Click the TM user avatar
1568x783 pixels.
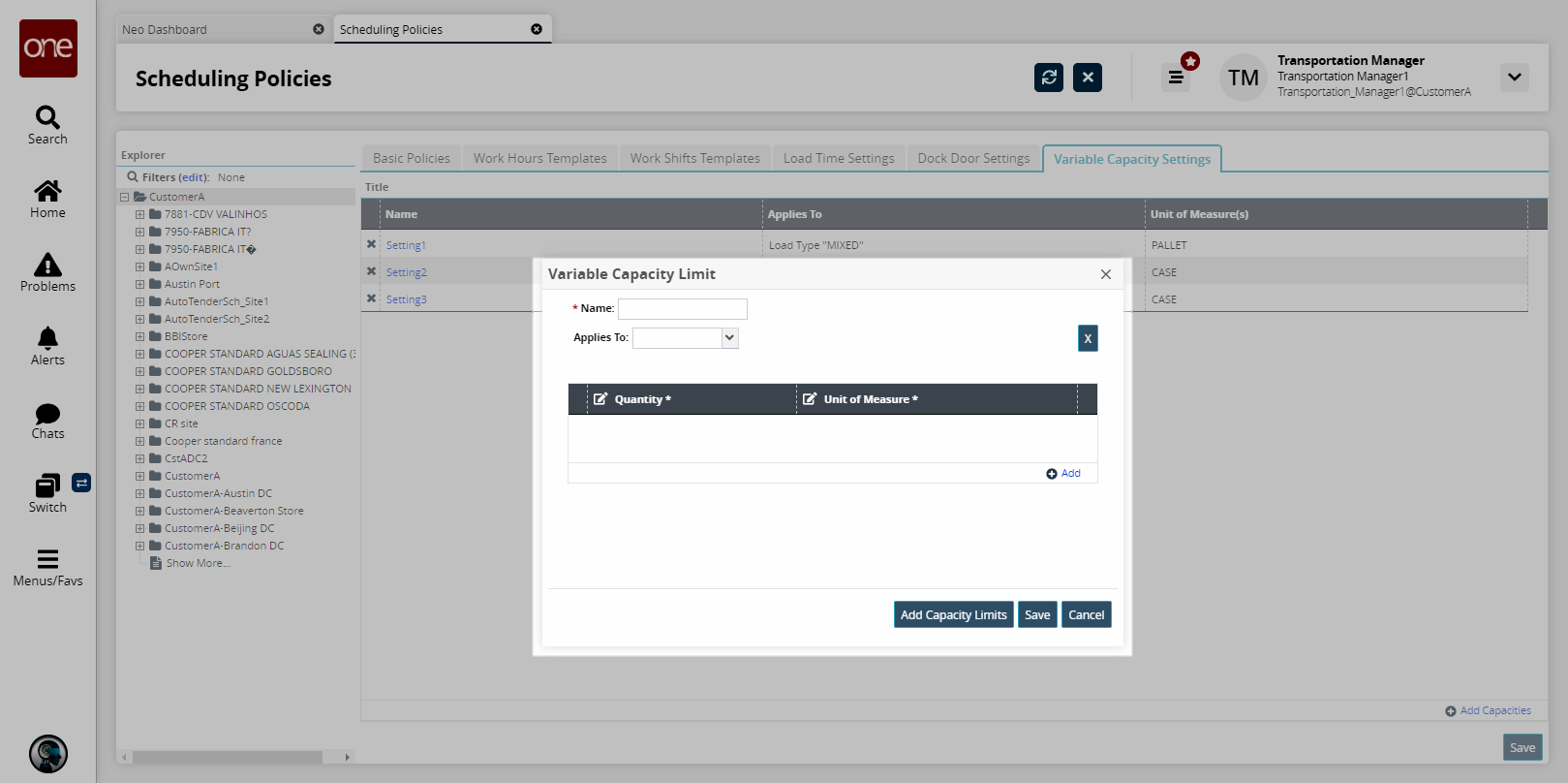pos(1244,78)
